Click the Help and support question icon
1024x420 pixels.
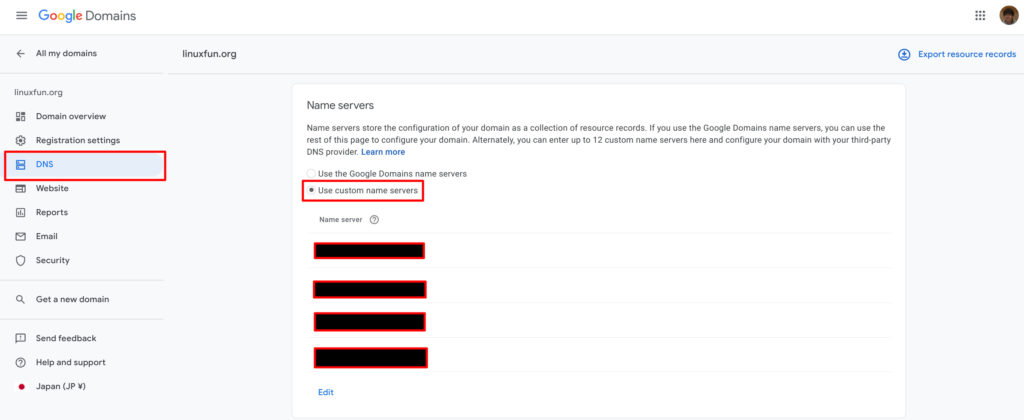(x=21, y=363)
